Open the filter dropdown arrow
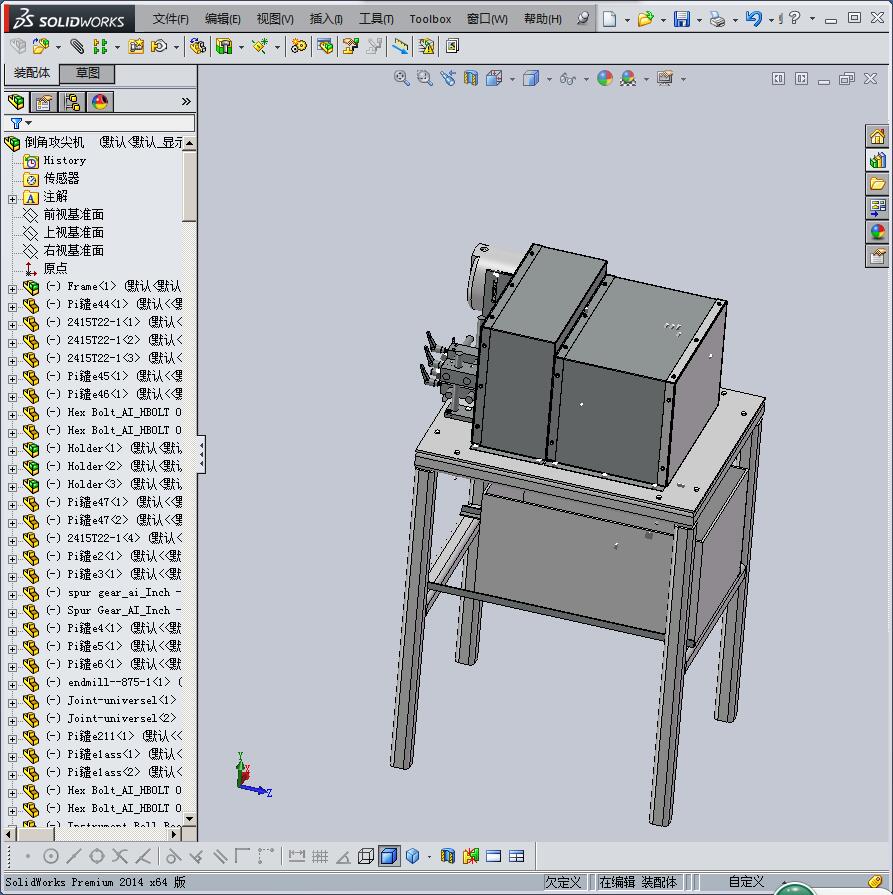Image resolution: width=893 pixels, height=895 pixels. pyautogui.click(x=29, y=123)
